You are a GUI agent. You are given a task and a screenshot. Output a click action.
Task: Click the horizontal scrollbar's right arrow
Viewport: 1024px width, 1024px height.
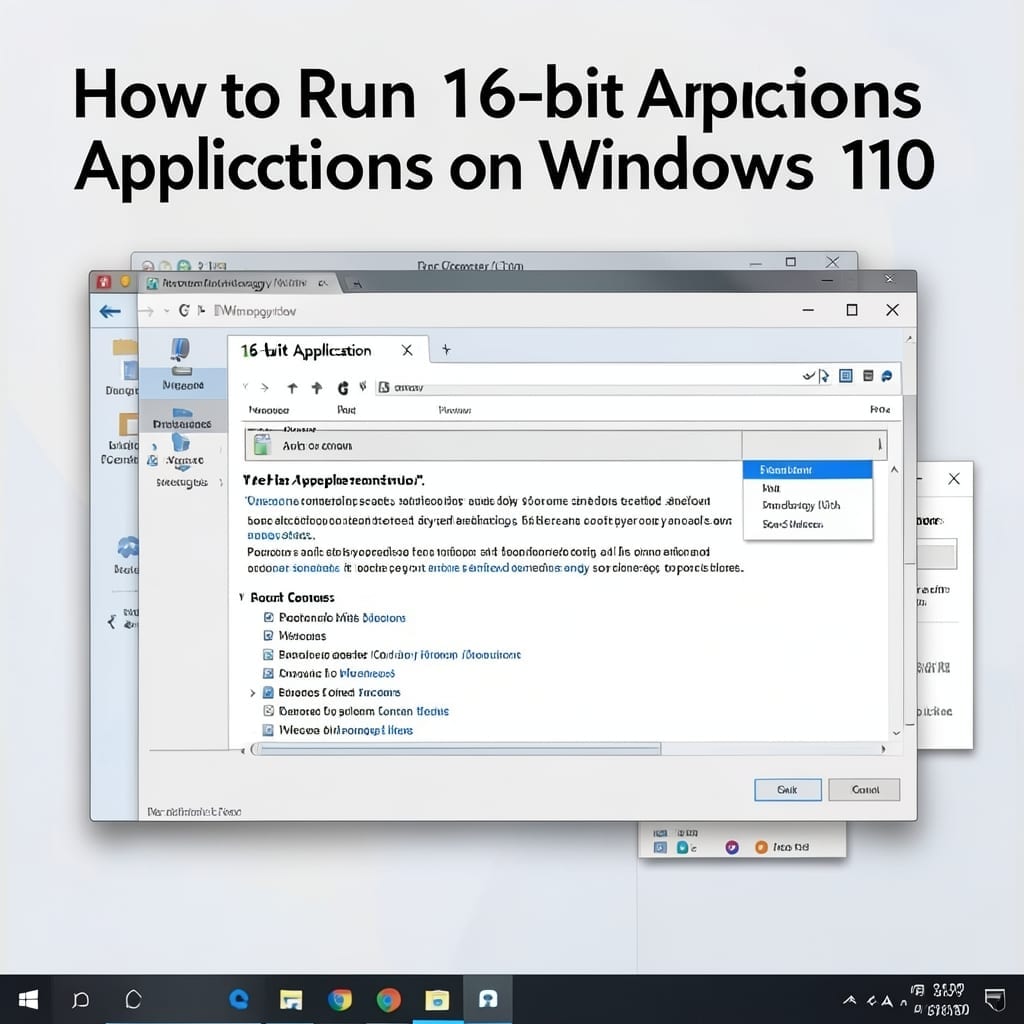884,749
